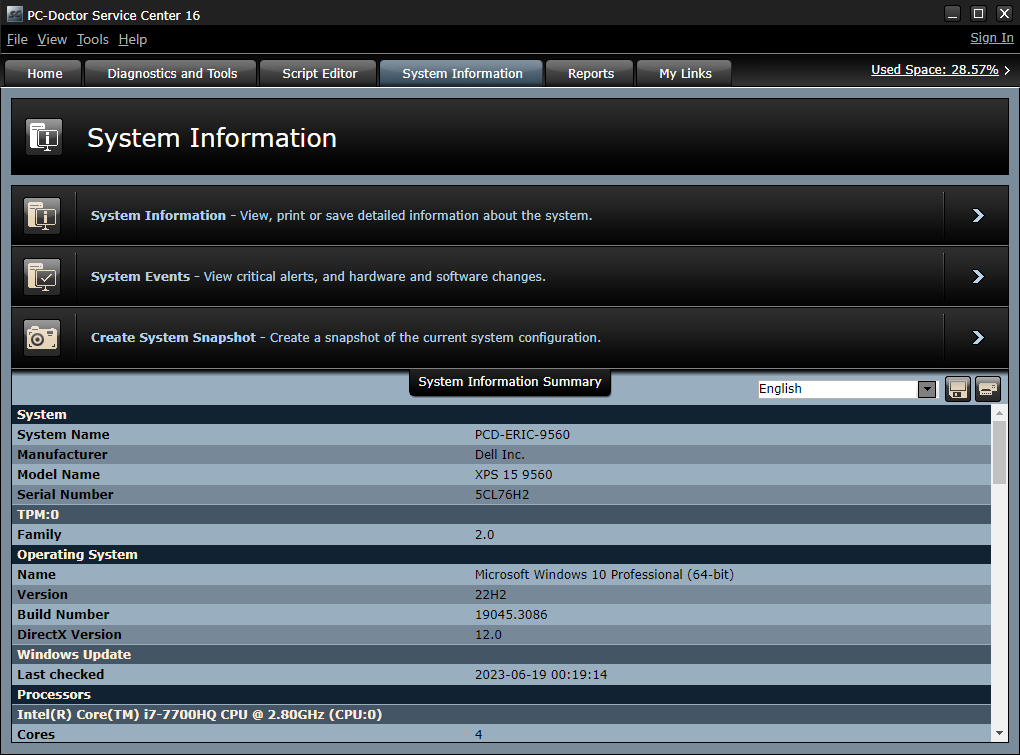This screenshot has height=755, width=1020.
Task: Open the File menu
Action: [17, 39]
